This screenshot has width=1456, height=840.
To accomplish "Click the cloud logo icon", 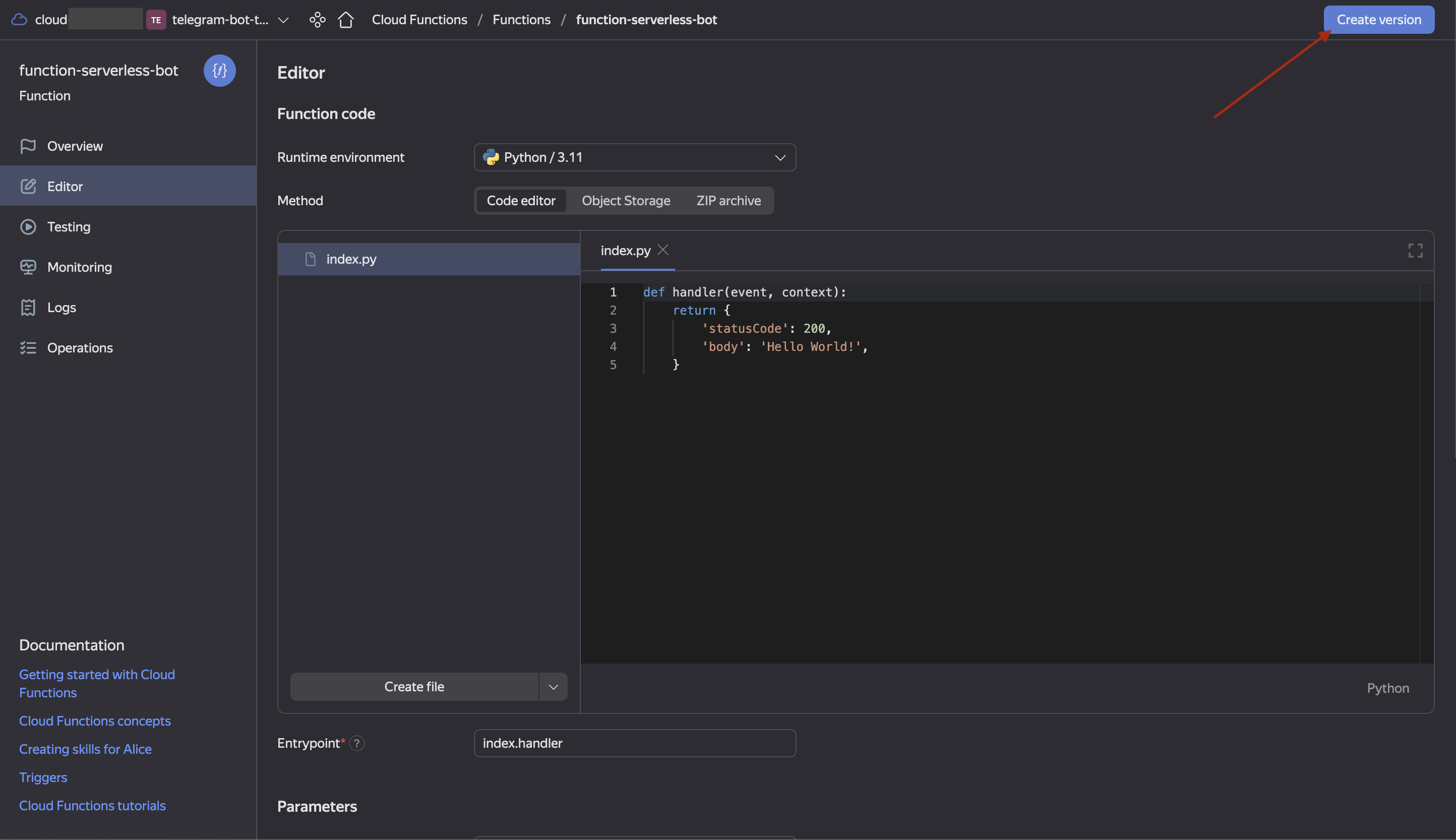I will tap(19, 20).
